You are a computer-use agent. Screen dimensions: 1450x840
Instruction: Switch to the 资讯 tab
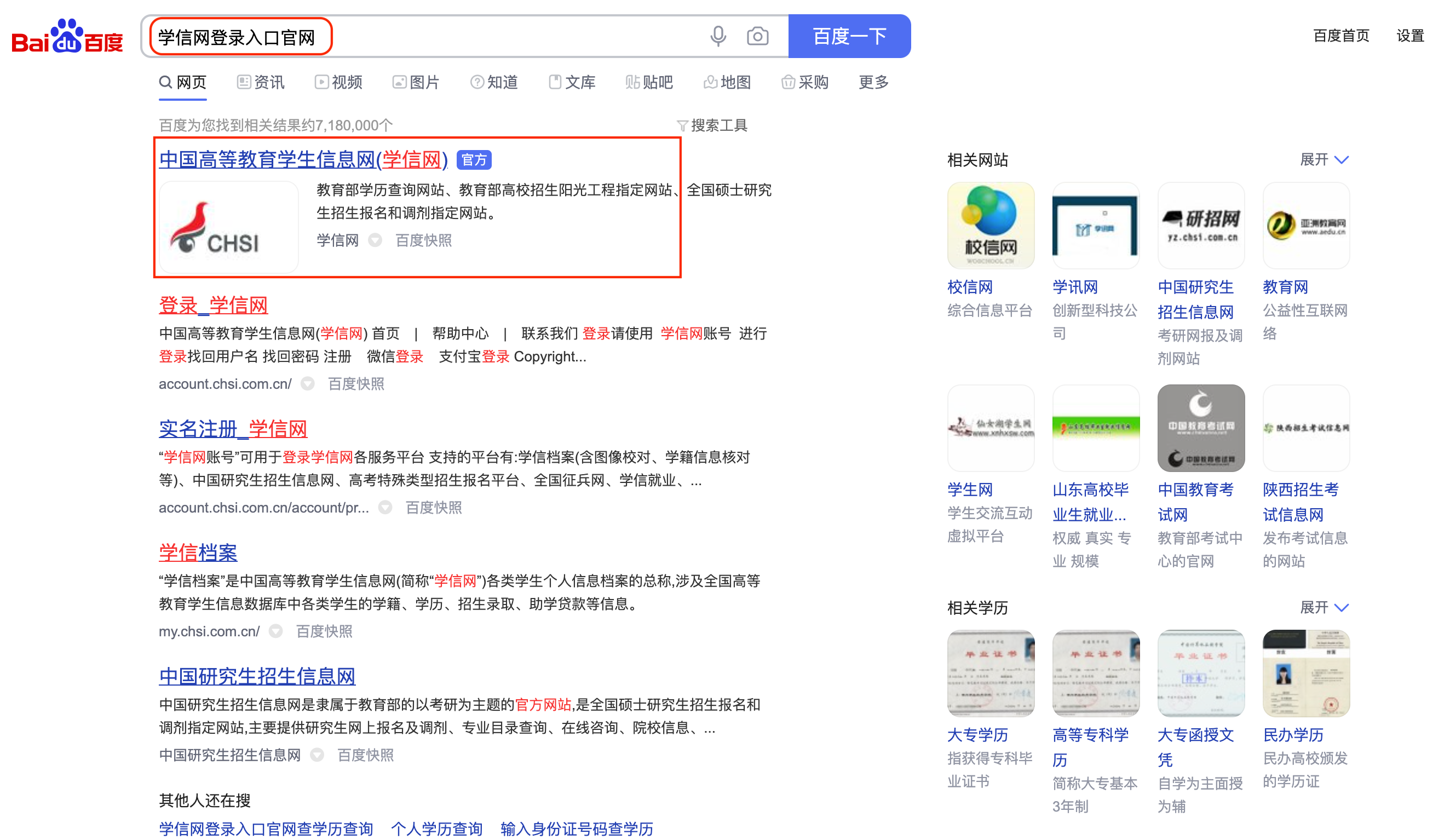pyautogui.click(x=261, y=82)
